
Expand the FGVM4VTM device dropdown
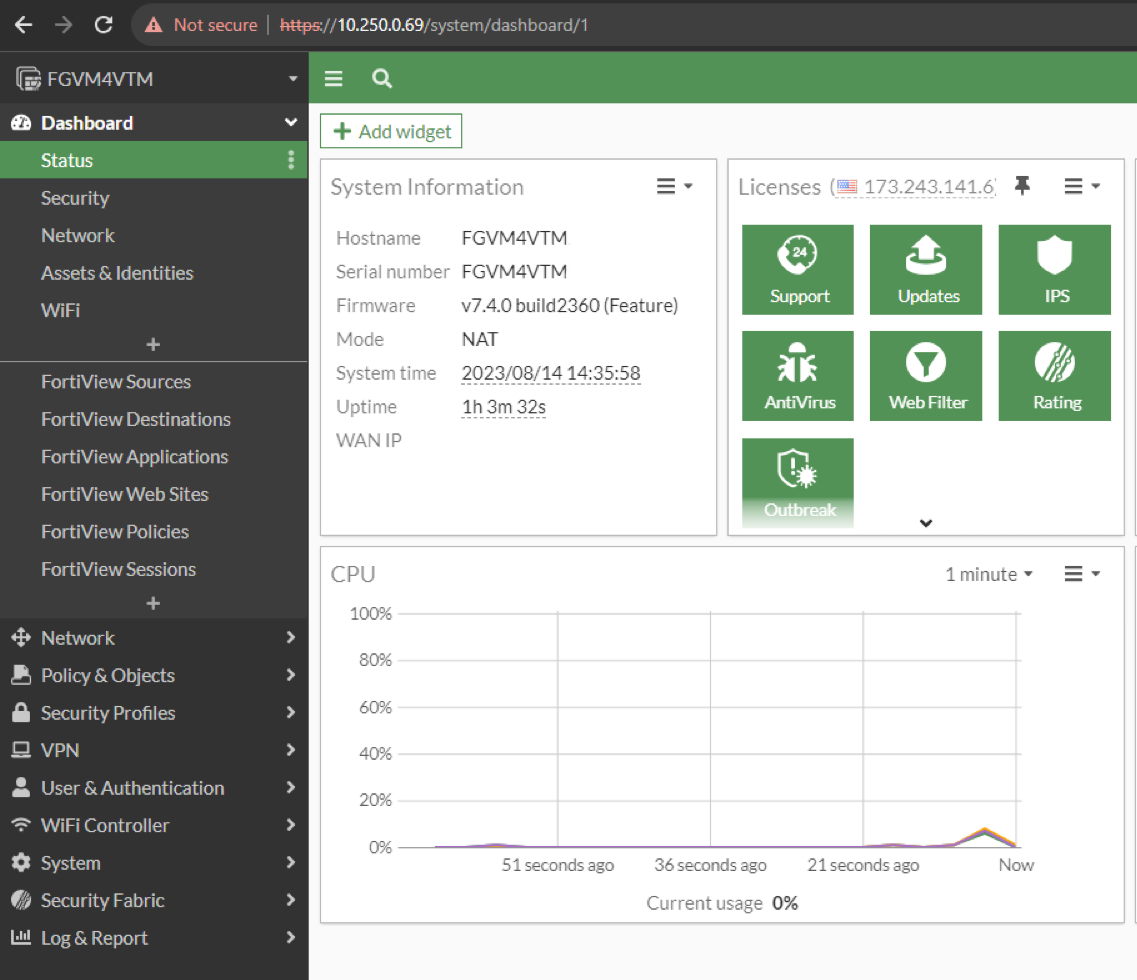pyautogui.click(x=292, y=77)
